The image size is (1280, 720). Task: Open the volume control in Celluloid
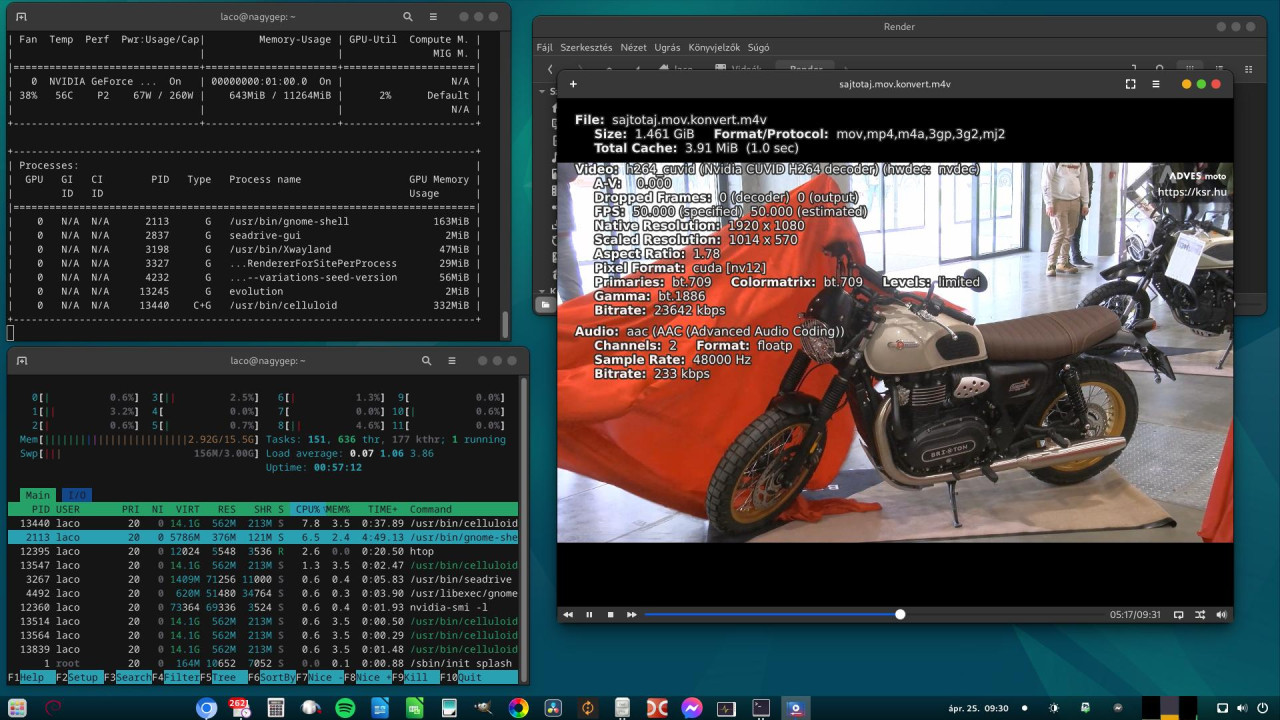1221,614
